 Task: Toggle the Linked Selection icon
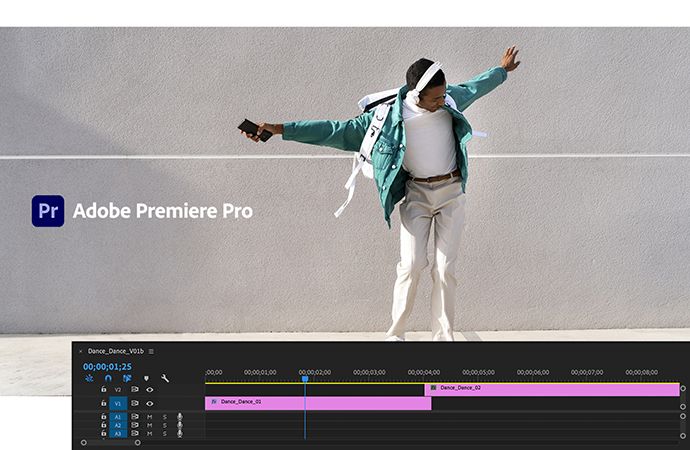click(x=127, y=378)
